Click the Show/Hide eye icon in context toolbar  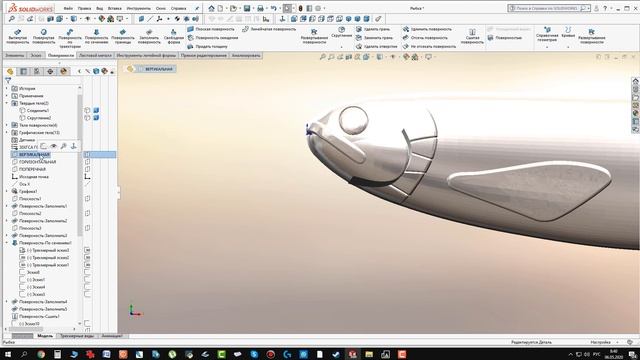pos(53,146)
